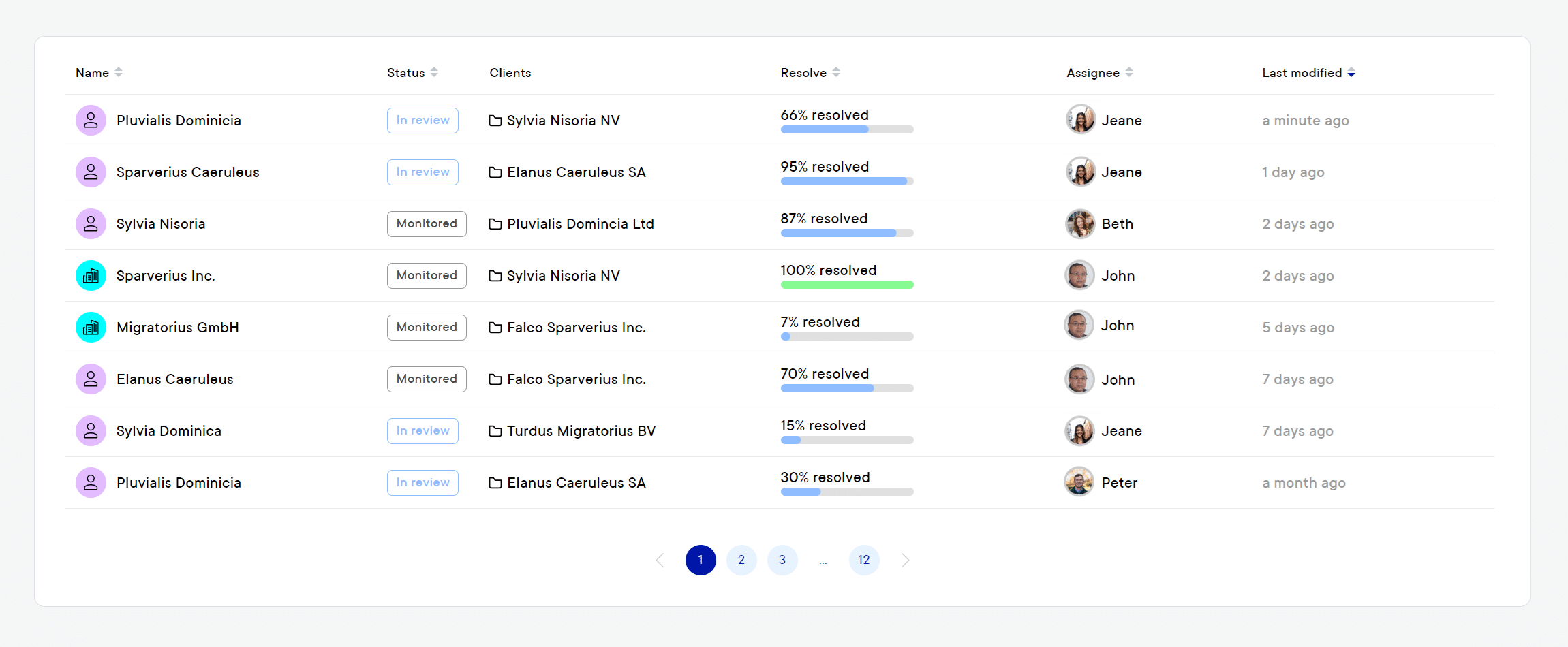
Task: Click Peter's profile photo
Action: 1079,482
